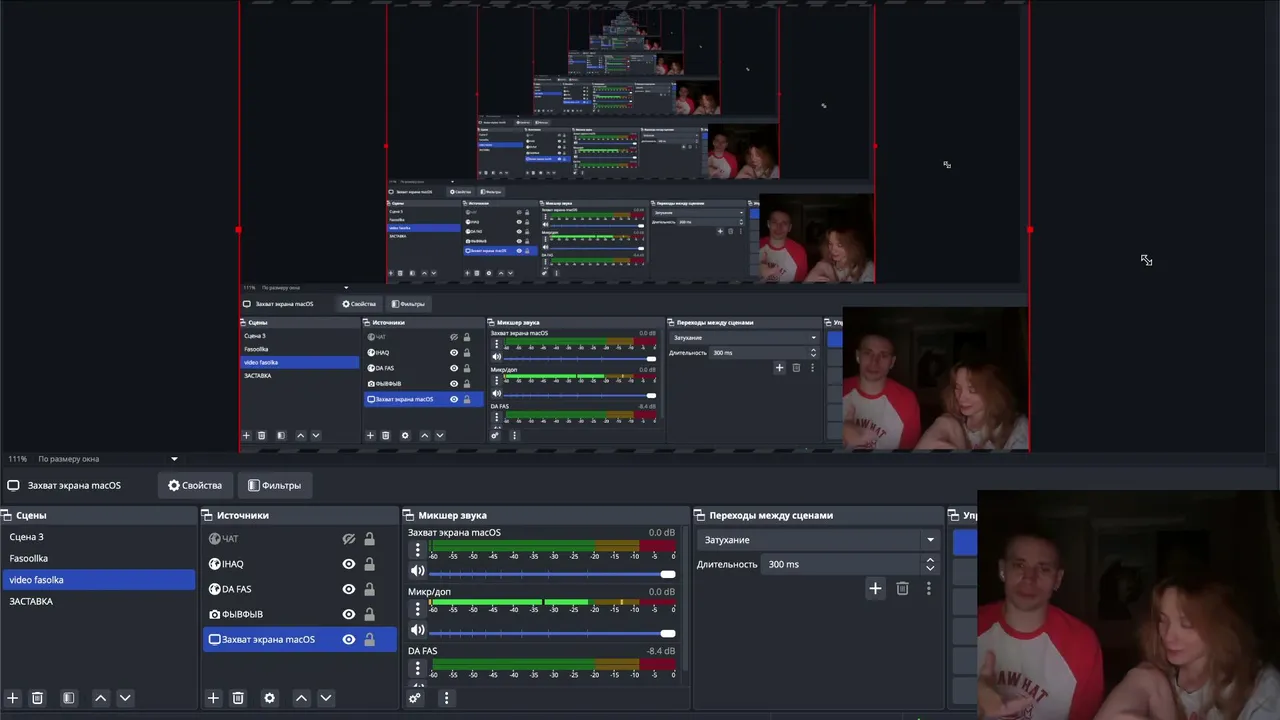Select the Сцена 3 scene

tap(98, 537)
